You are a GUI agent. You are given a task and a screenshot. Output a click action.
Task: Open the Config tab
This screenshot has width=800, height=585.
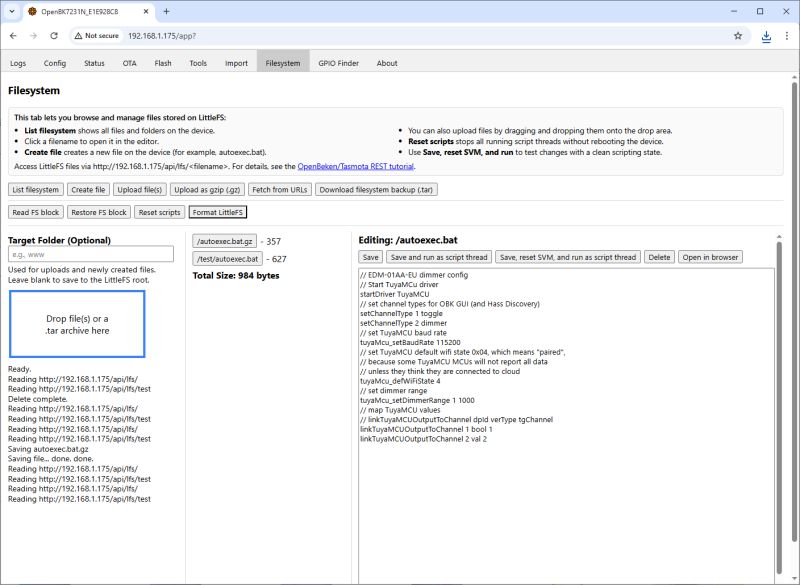point(54,62)
